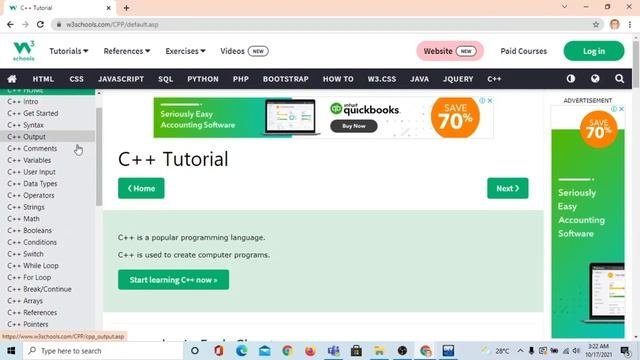This screenshot has height=360, width=640.
Task: Launch Microsoft Office from the taskbar
Action: point(218,351)
